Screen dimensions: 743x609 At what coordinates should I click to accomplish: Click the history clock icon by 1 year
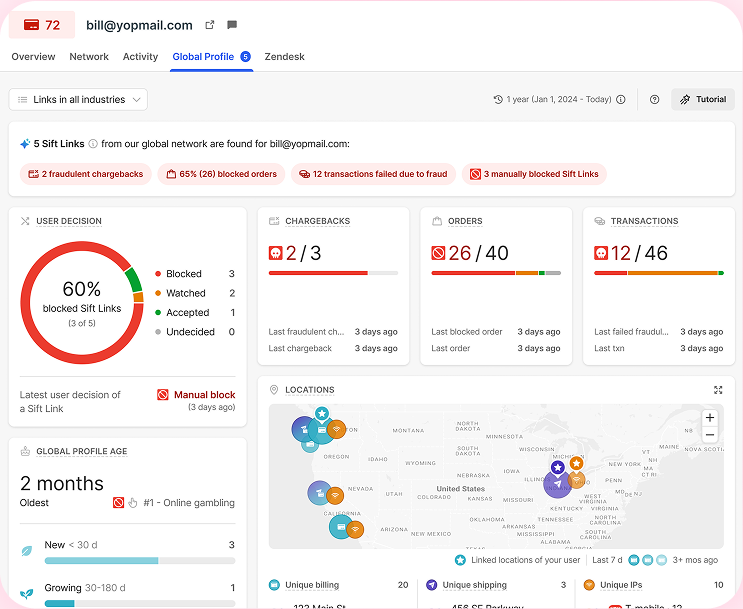coord(498,100)
